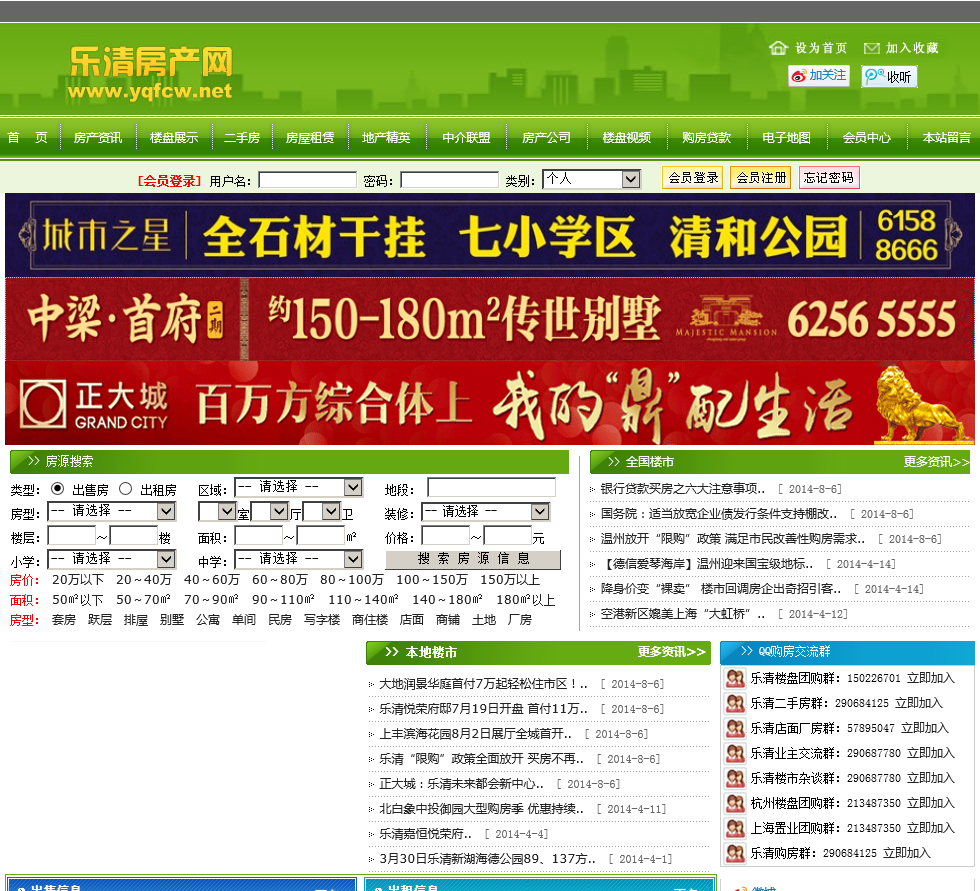Click the 搜索房源信息 button
This screenshot has width=980, height=891.
pyautogui.click(x=473, y=559)
